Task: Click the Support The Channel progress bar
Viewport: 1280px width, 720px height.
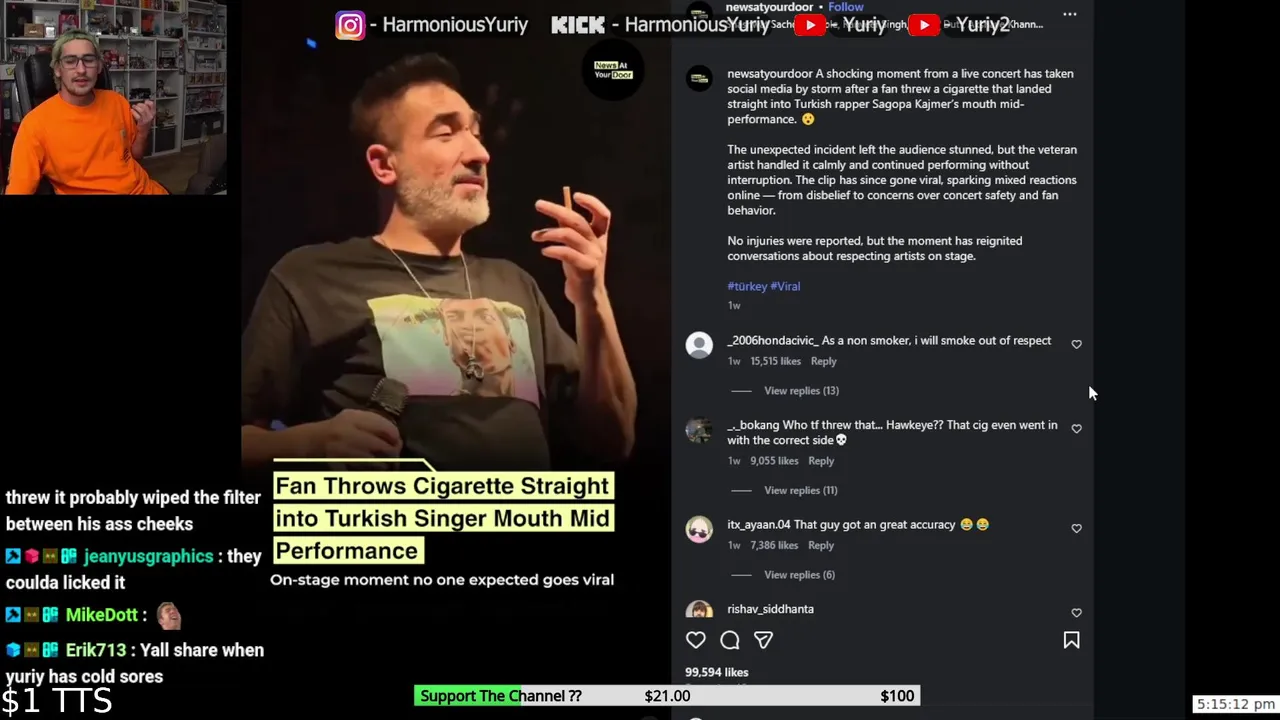Action: pos(667,696)
